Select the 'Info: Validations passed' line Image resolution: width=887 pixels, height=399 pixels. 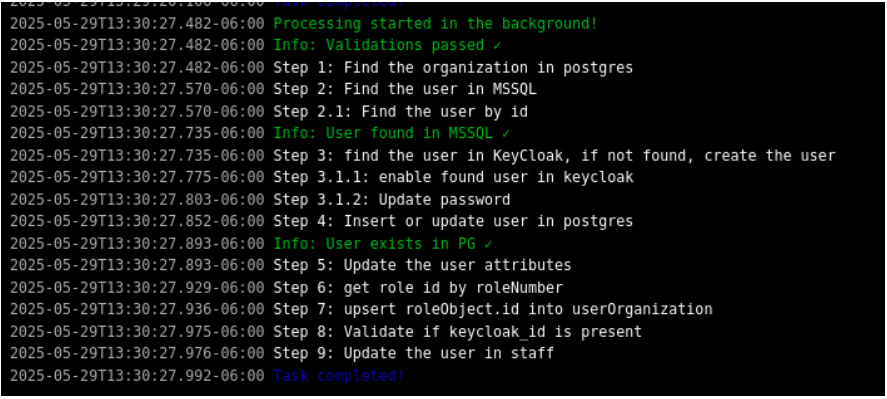[387, 45]
